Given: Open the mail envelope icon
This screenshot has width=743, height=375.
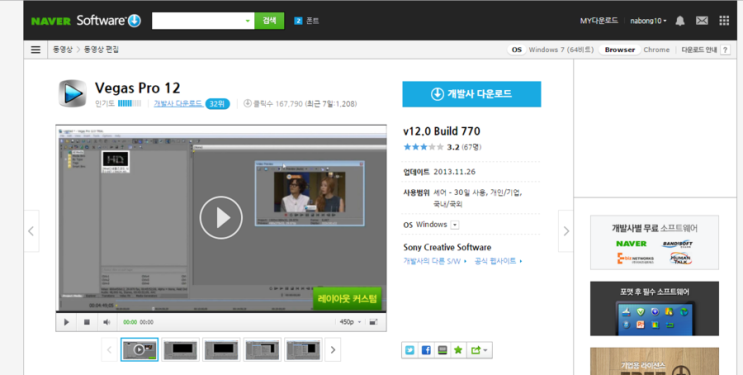Looking at the screenshot, I should (x=702, y=21).
